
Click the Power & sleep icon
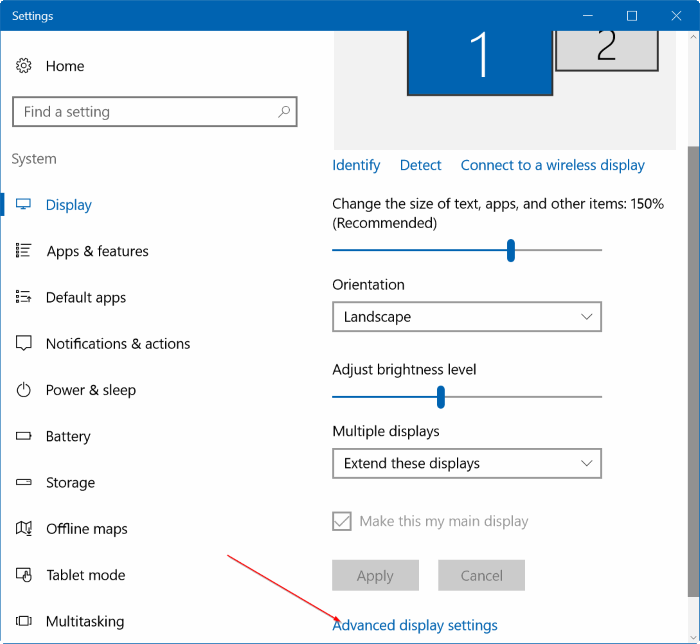[x=23, y=390]
